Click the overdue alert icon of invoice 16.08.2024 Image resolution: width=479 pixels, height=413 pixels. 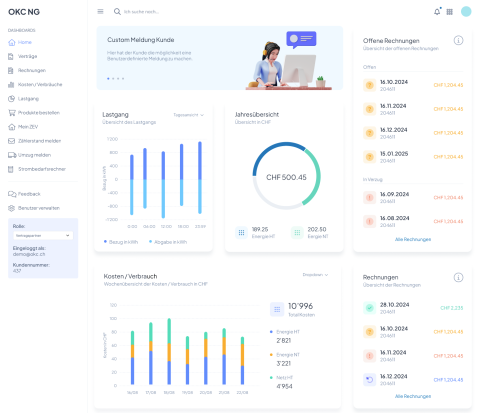click(369, 221)
